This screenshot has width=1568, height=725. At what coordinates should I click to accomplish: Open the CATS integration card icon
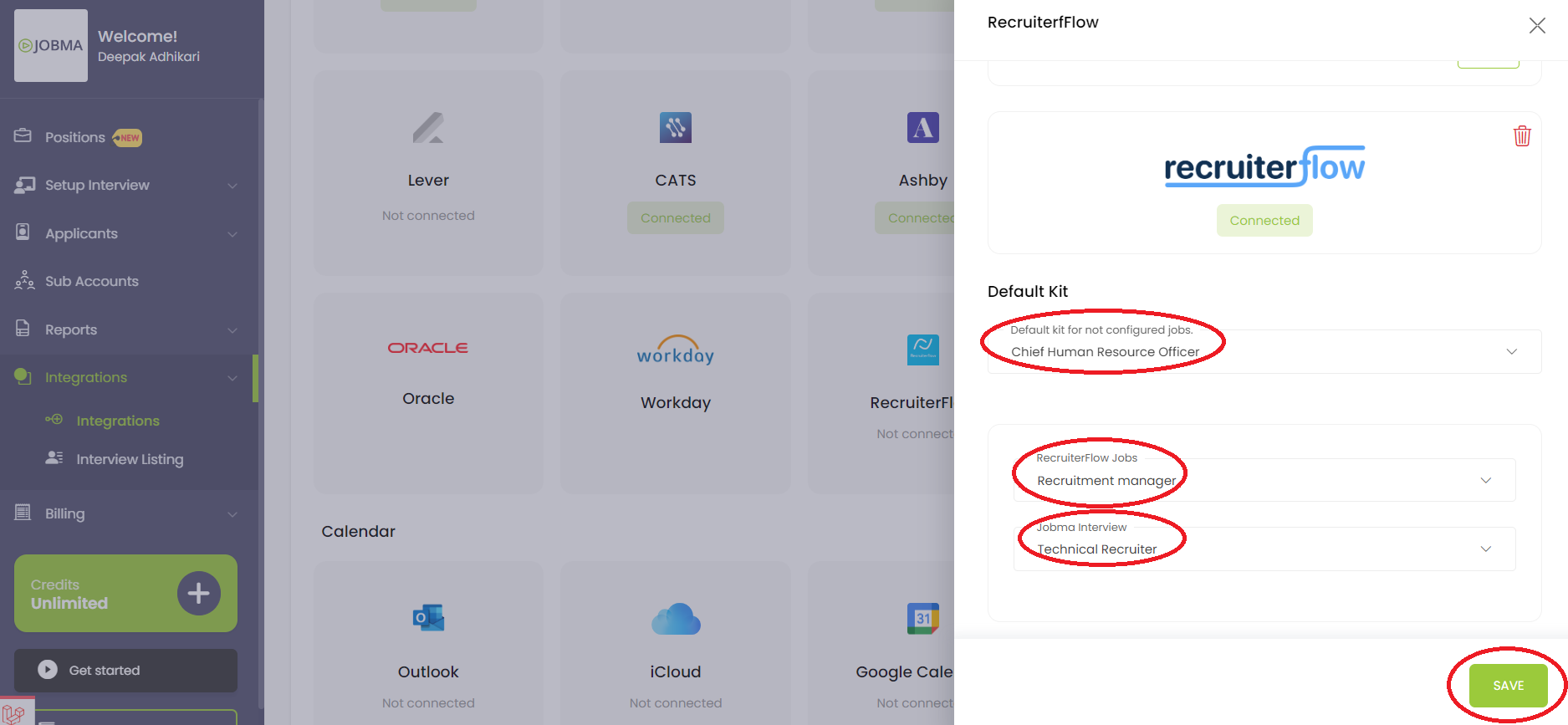coord(676,128)
